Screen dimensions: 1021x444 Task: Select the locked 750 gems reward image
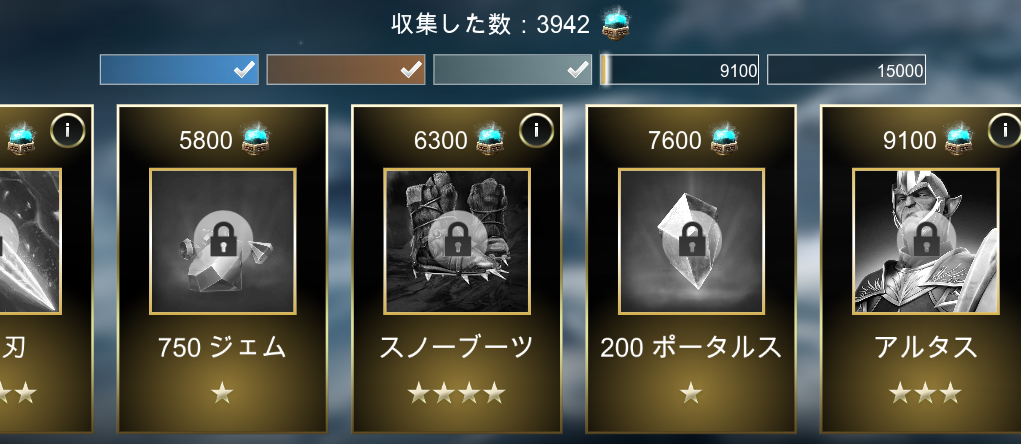[223, 242]
